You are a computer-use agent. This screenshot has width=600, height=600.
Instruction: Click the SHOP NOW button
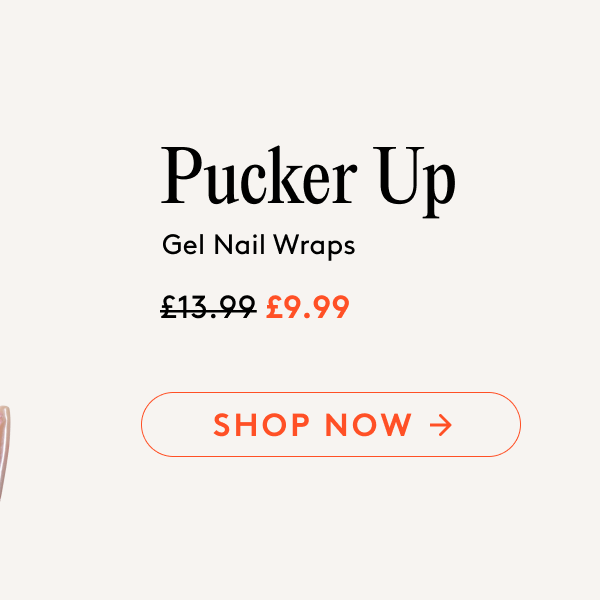coord(331,424)
